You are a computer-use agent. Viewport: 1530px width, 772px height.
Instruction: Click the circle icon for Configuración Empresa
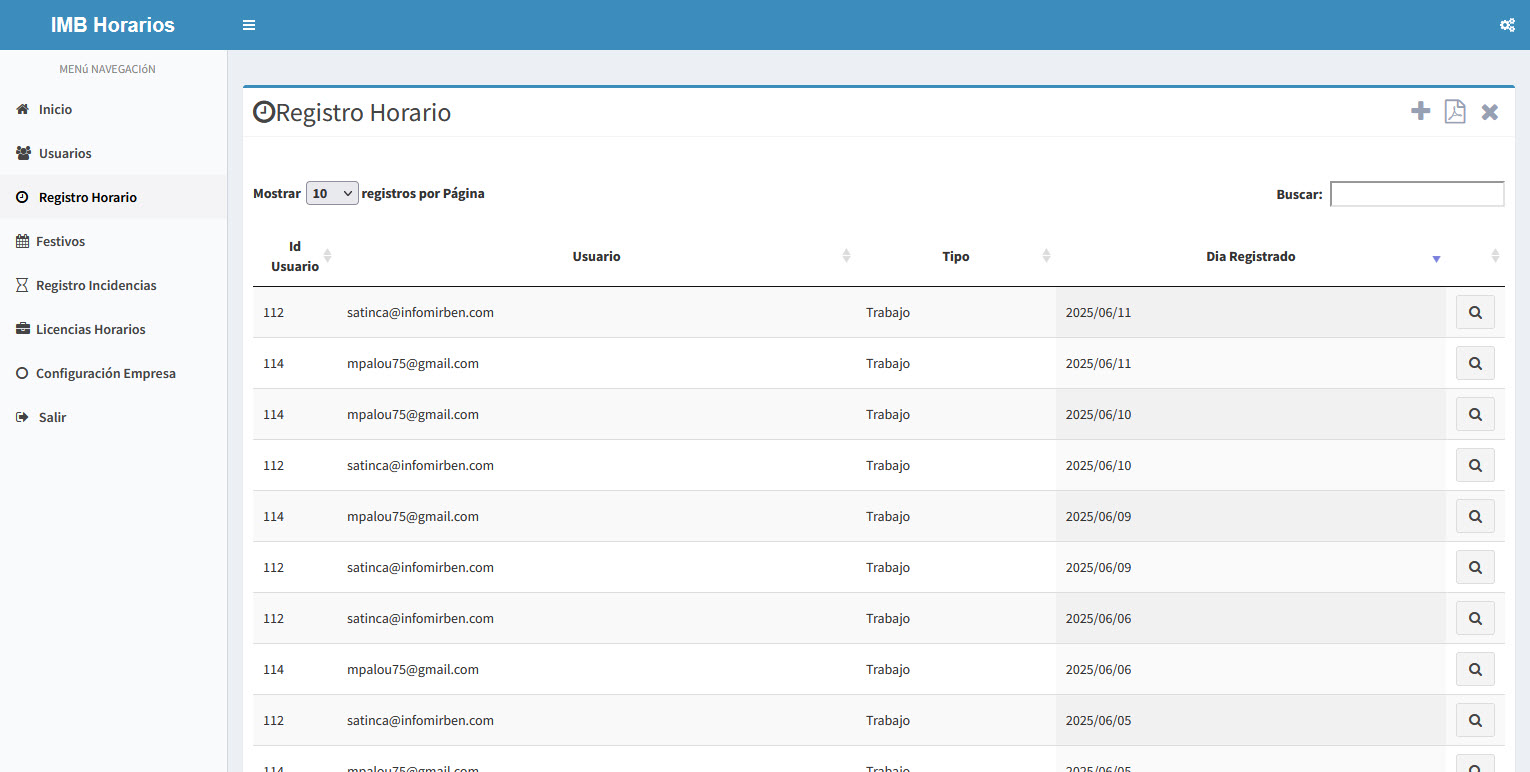pyautogui.click(x=22, y=373)
